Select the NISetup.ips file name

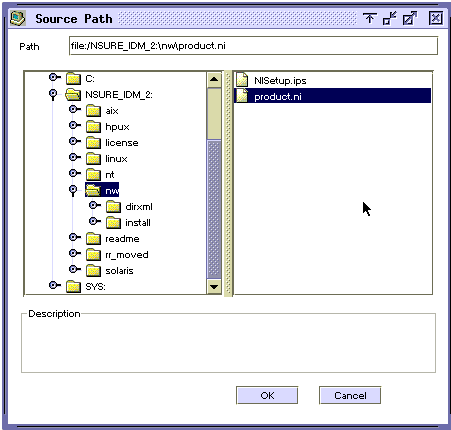pyautogui.click(x=280, y=81)
